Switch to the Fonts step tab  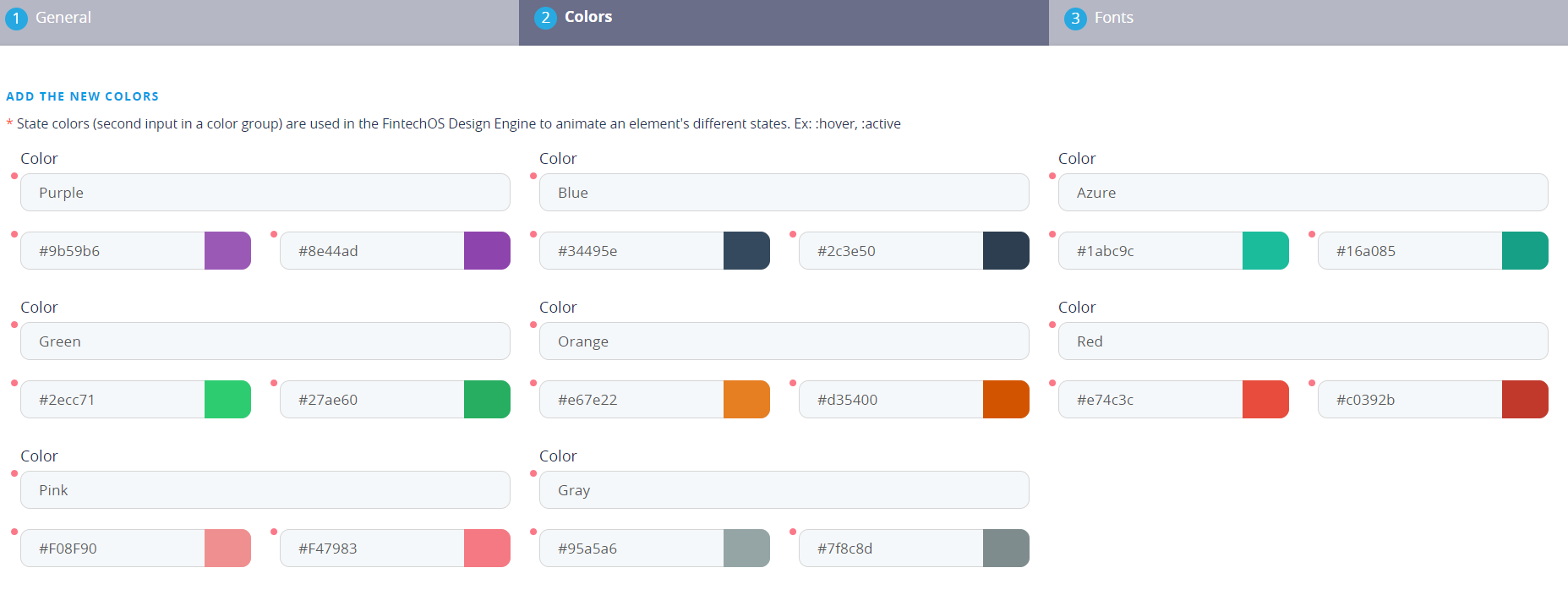point(1112,18)
